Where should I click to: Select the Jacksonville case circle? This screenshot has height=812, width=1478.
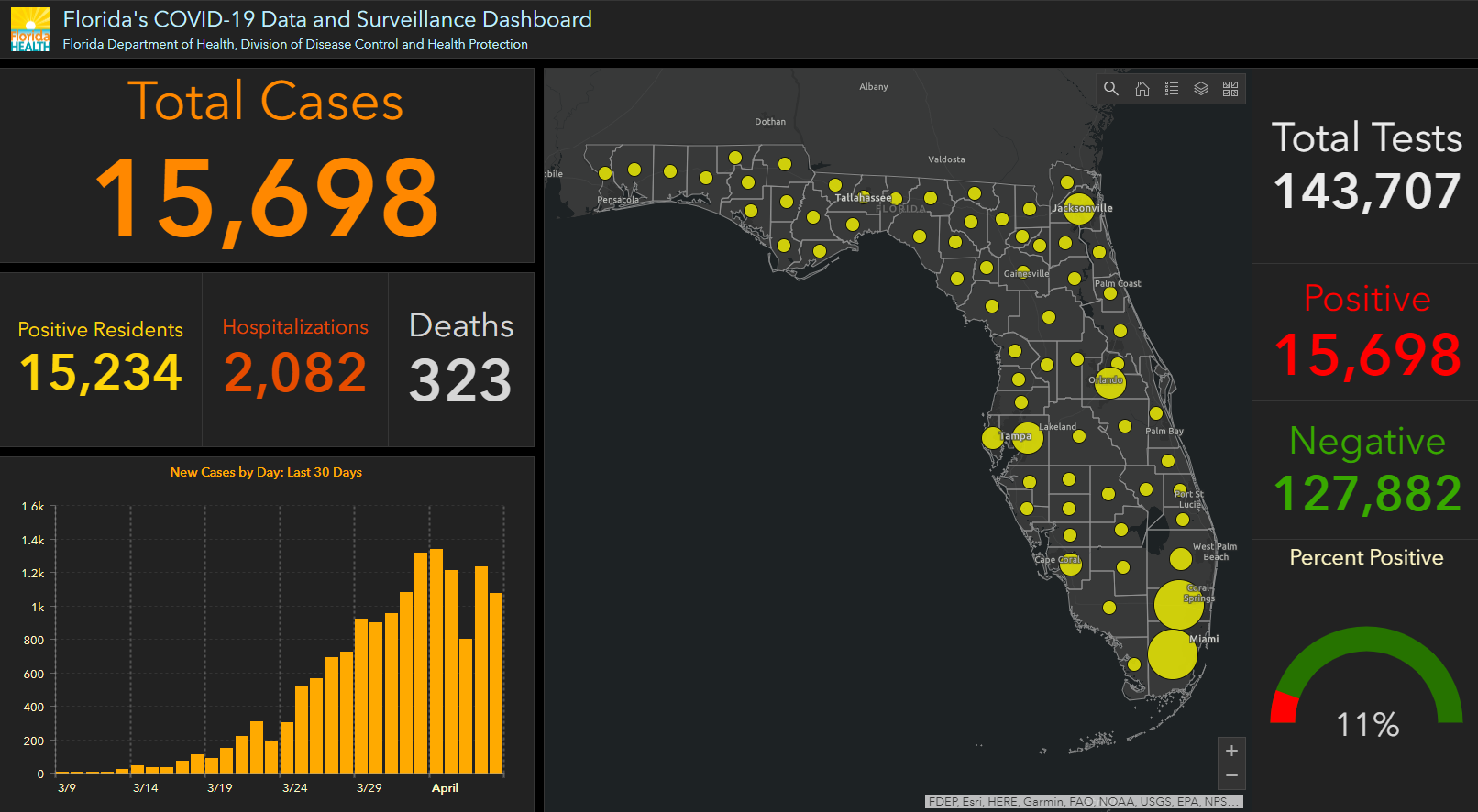click(1079, 209)
